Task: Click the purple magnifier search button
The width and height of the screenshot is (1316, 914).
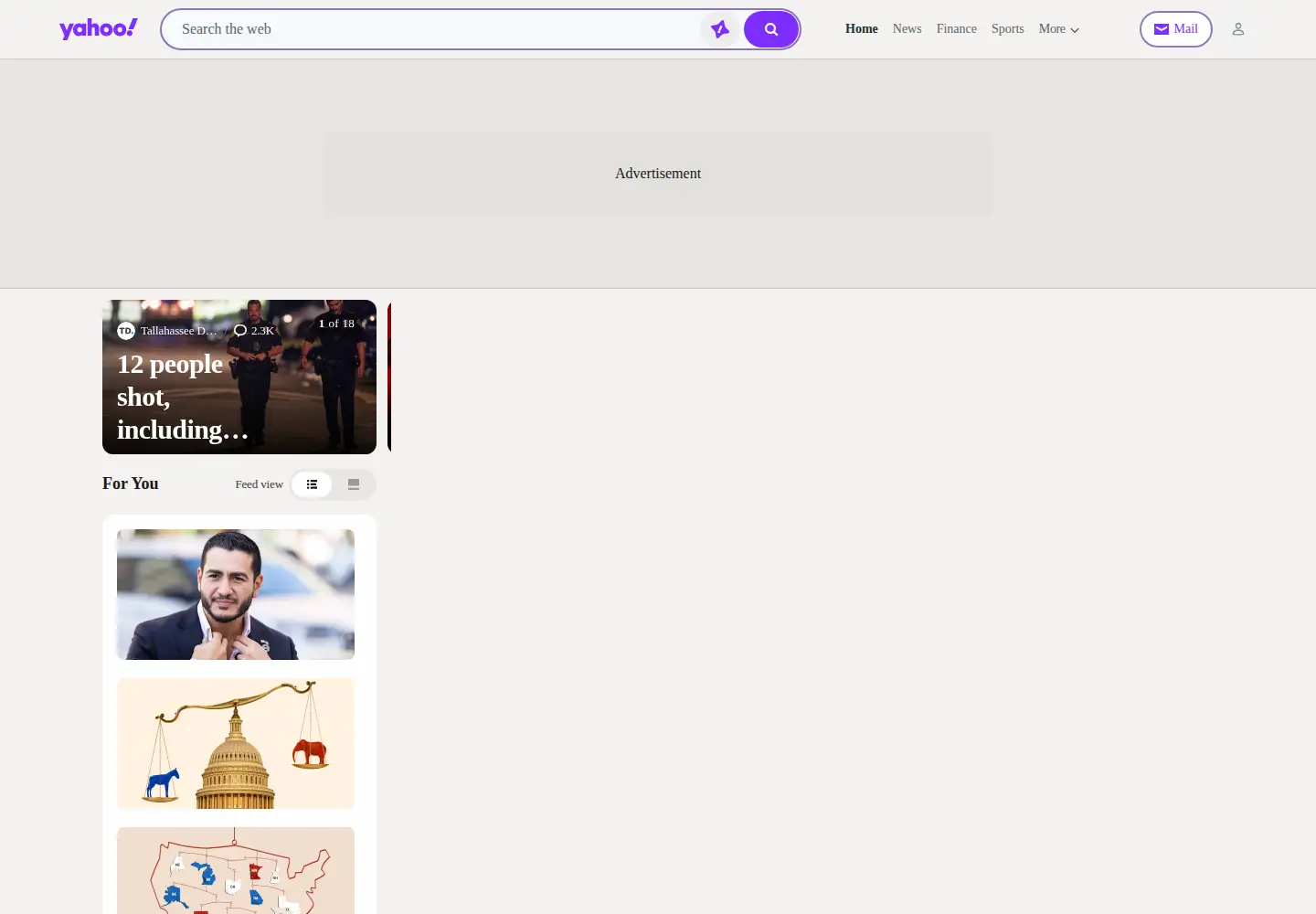Action: pos(771,29)
